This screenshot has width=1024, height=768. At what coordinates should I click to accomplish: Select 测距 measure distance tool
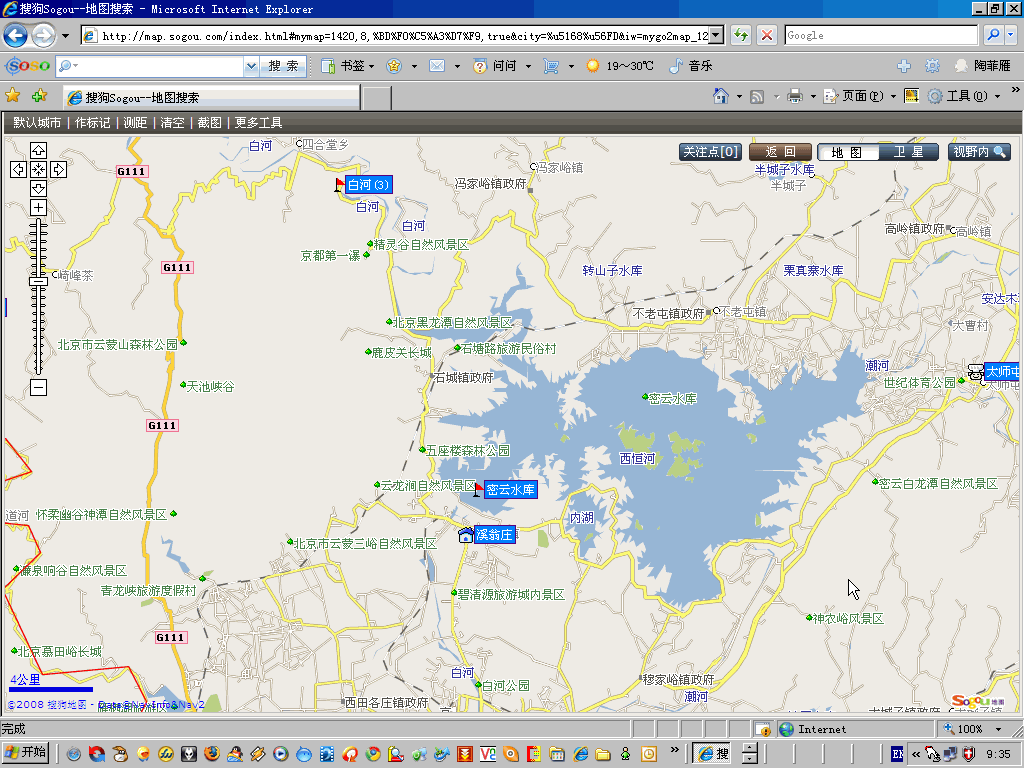click(x=135, y=123)
